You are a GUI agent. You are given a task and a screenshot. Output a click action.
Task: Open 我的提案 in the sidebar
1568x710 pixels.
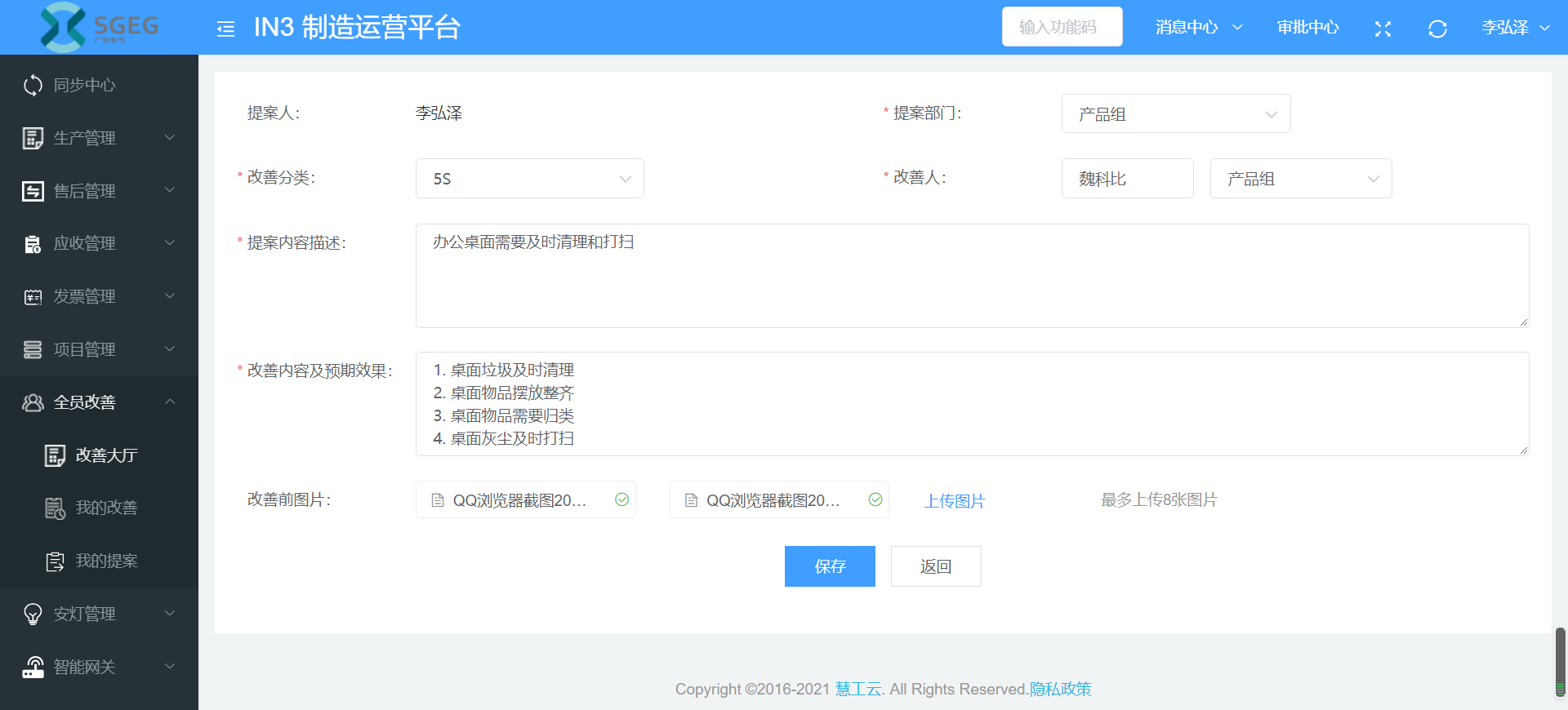click(x=106, y=561)
